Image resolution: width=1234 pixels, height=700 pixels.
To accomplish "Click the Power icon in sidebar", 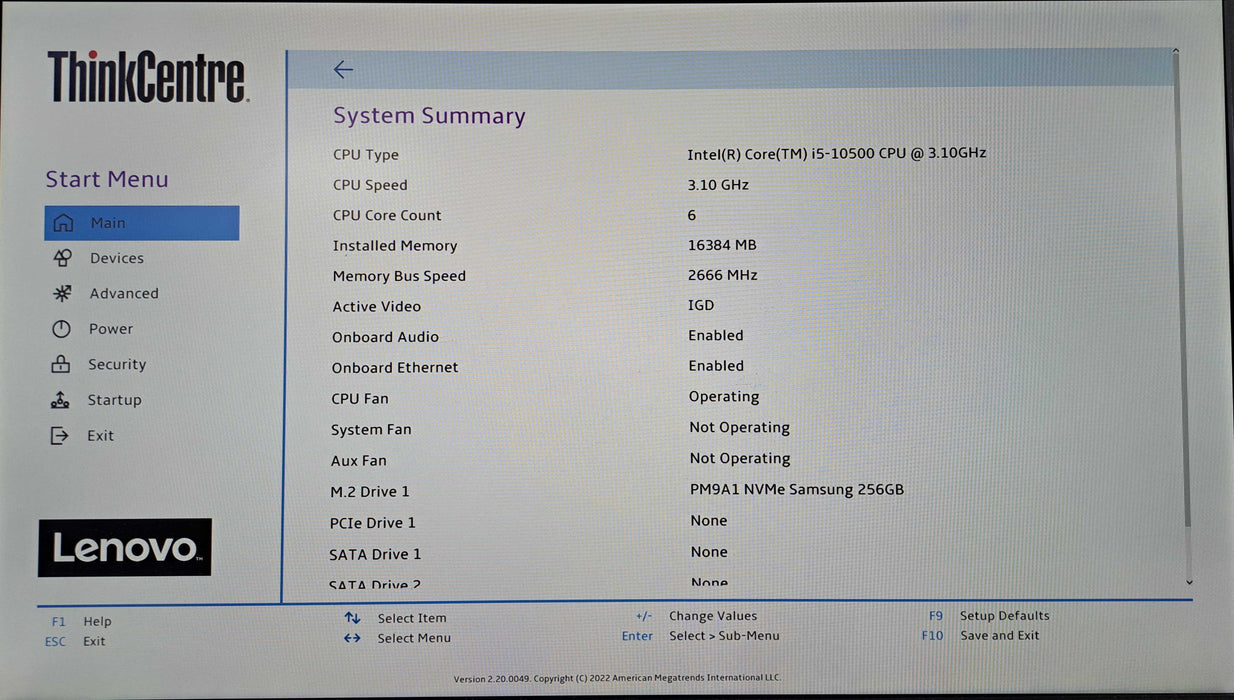I will coord(62,329).
